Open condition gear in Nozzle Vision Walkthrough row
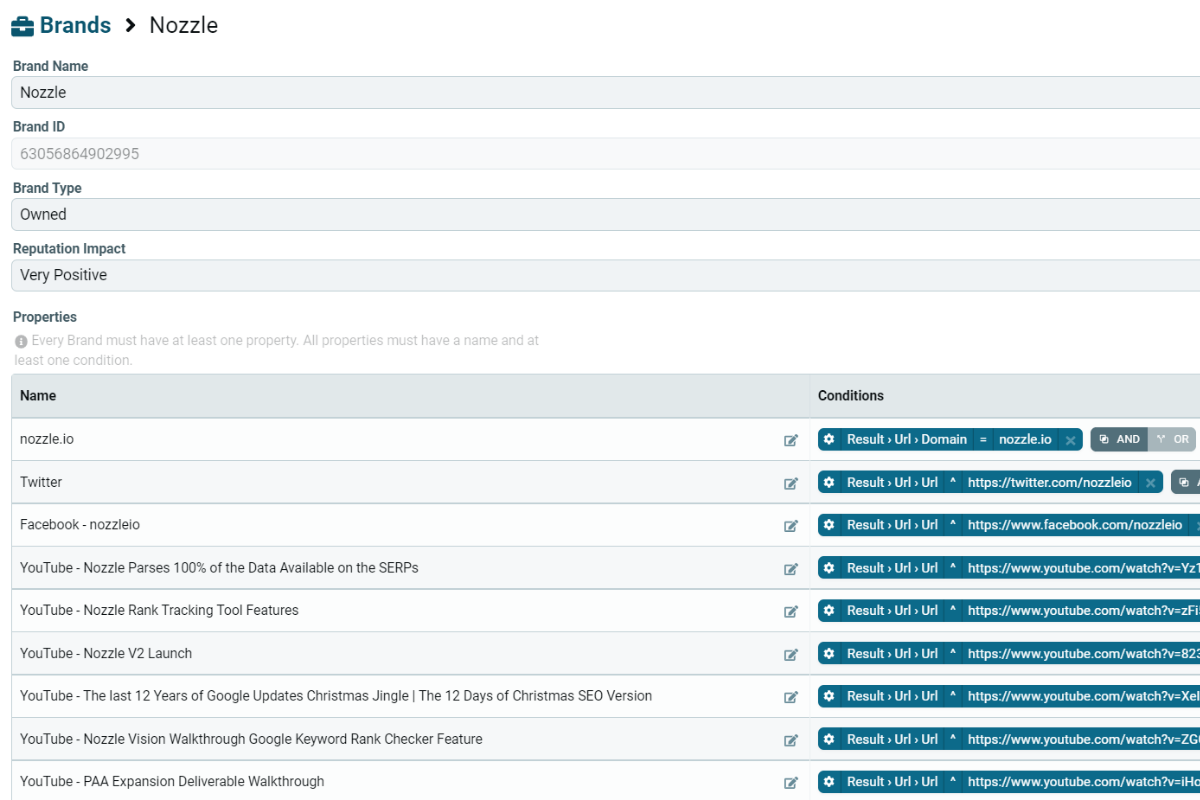1200x800 pixels. (x=829, y=739)
